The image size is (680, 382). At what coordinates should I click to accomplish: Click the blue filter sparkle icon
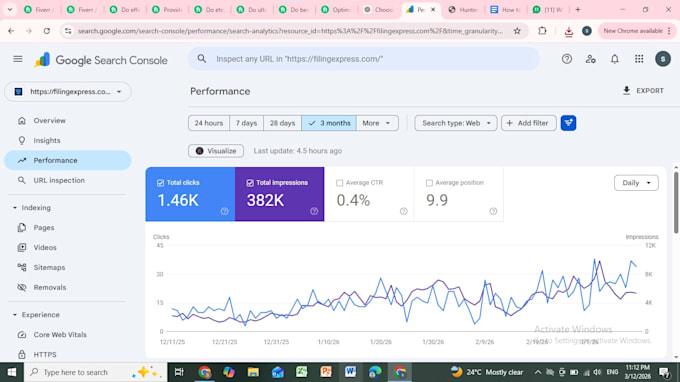568,123
